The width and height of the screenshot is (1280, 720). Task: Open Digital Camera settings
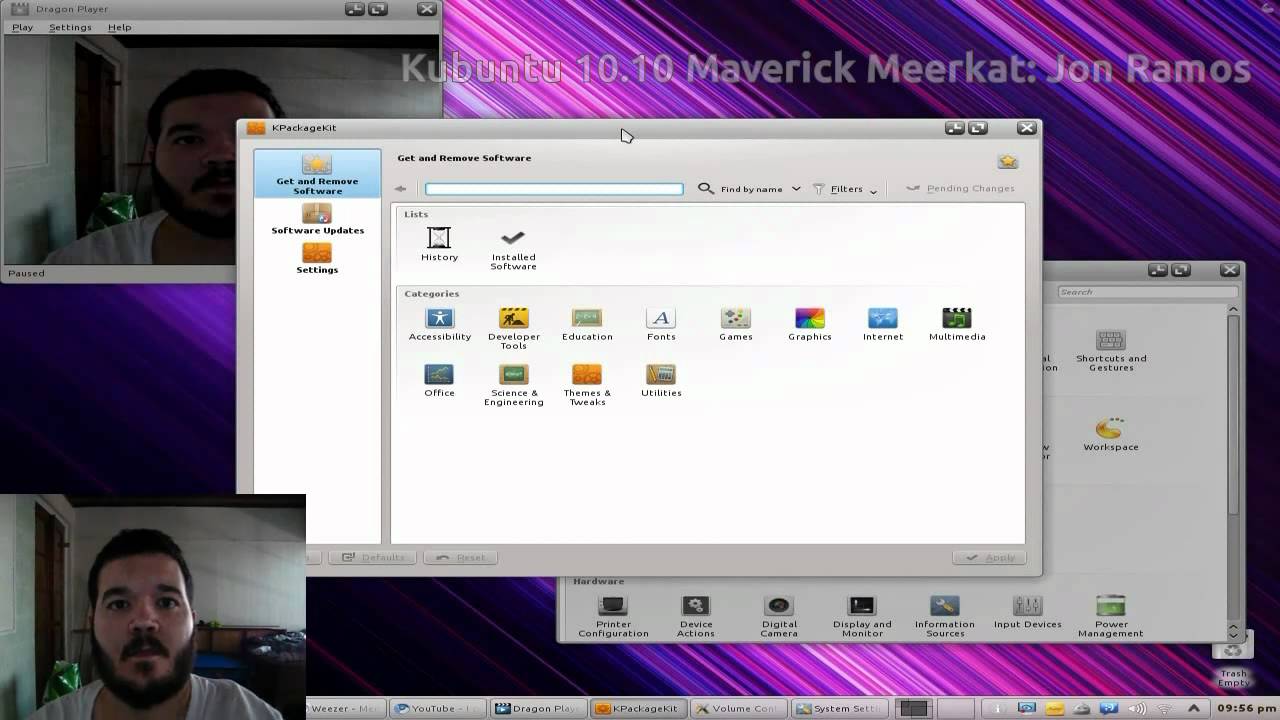779,616
